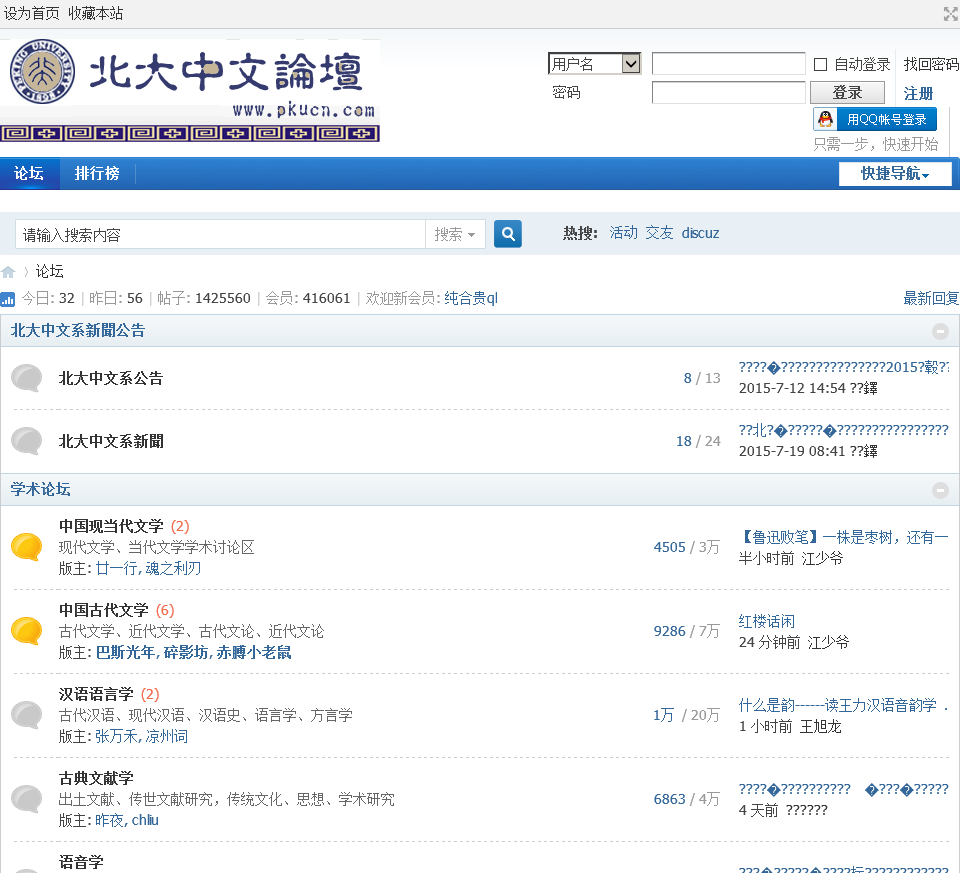This screenshot has height=873, width=960.
Task: Click the 找回密码 link
Action: pyautogui.click(x=931, y=64)
